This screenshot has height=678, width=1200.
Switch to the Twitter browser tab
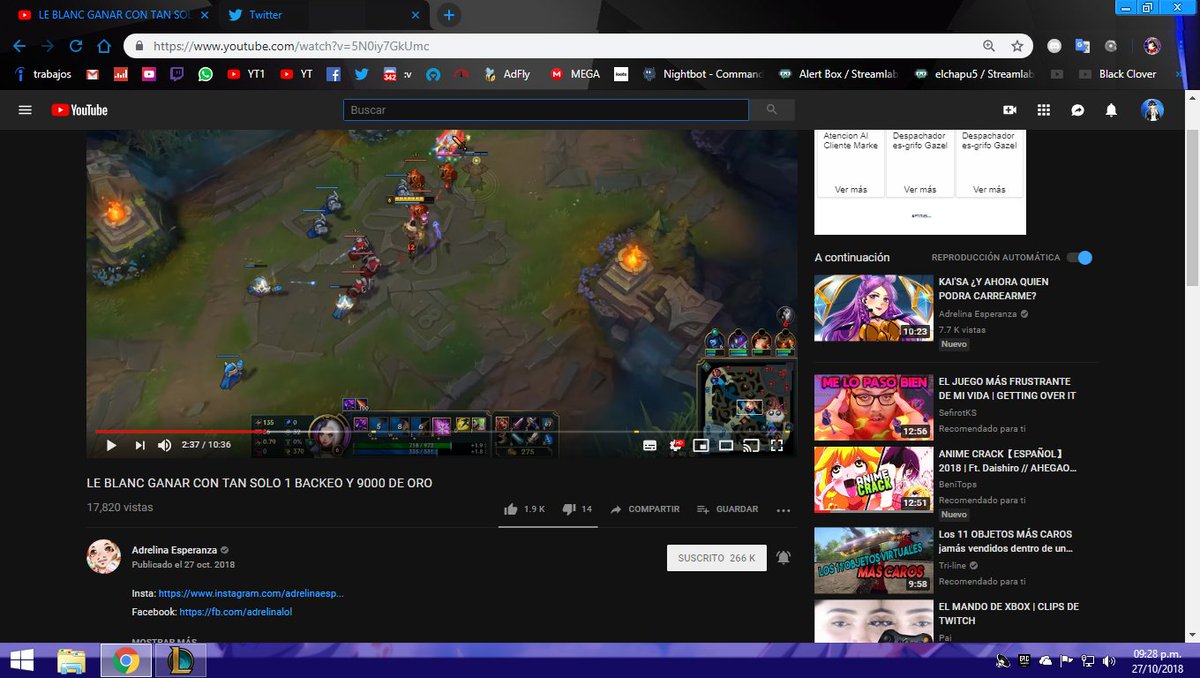pyautogui.click(x=266, y=15)
